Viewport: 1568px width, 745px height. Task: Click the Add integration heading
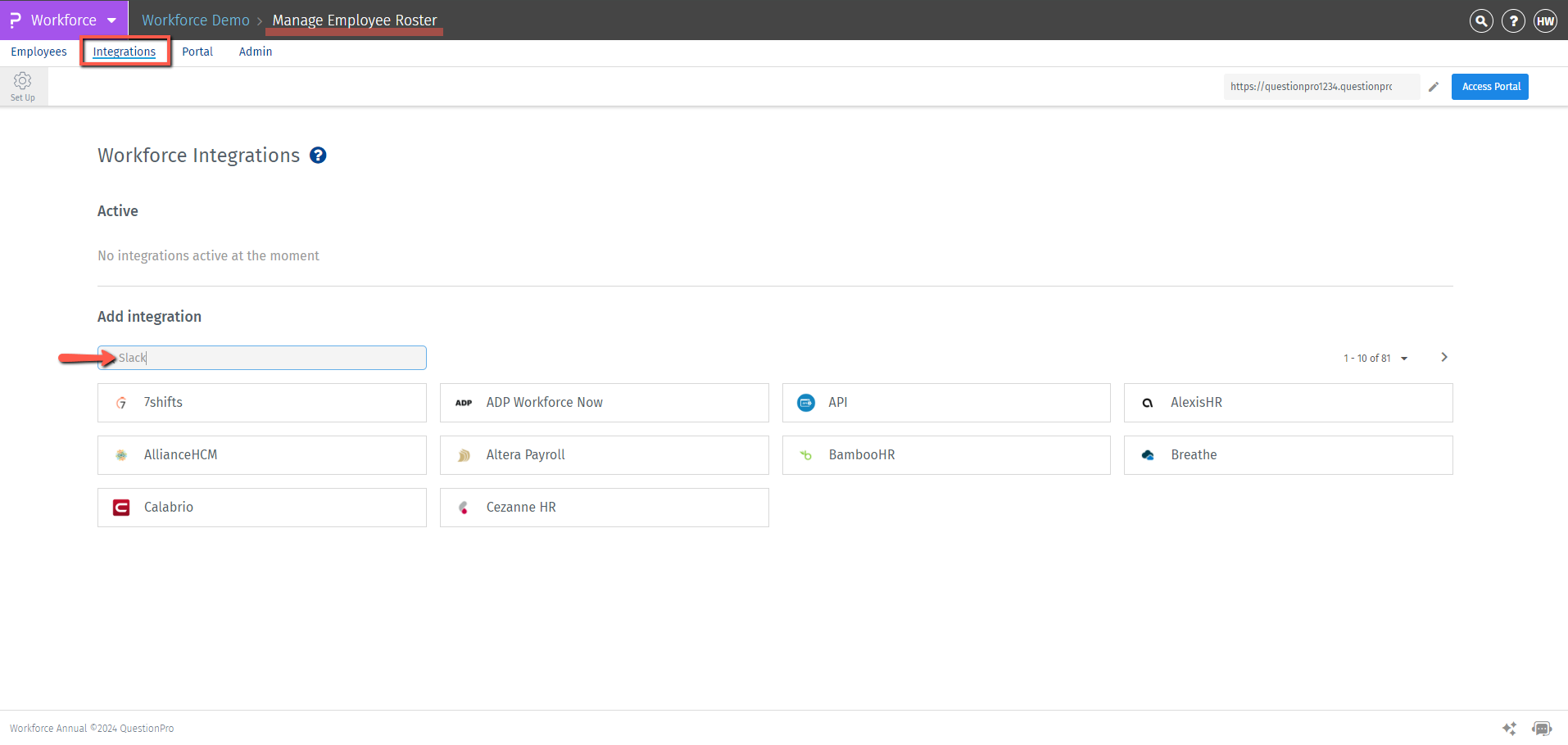[x=149, y=317]
